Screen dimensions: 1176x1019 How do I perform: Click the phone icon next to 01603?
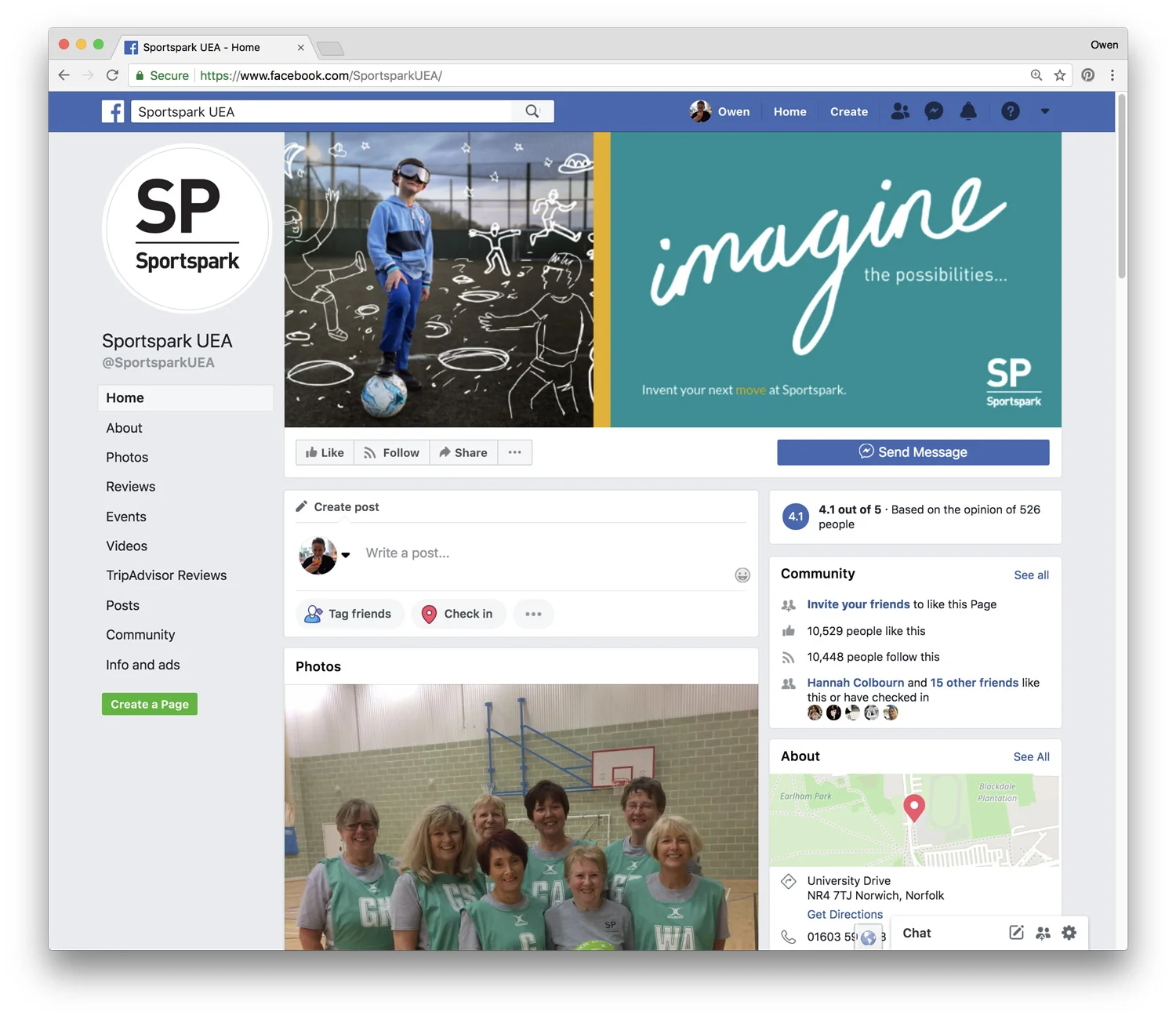(789, 937)
